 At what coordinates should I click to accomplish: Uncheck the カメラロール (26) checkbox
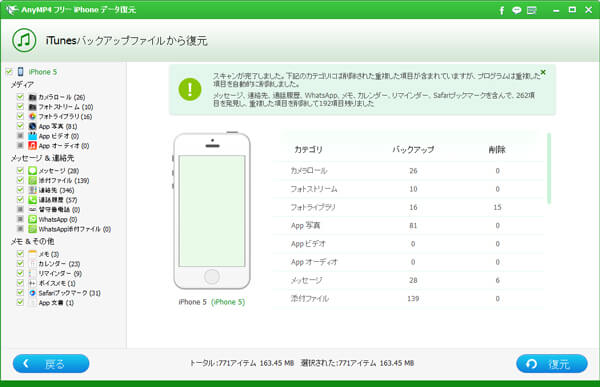click(20, 97)
